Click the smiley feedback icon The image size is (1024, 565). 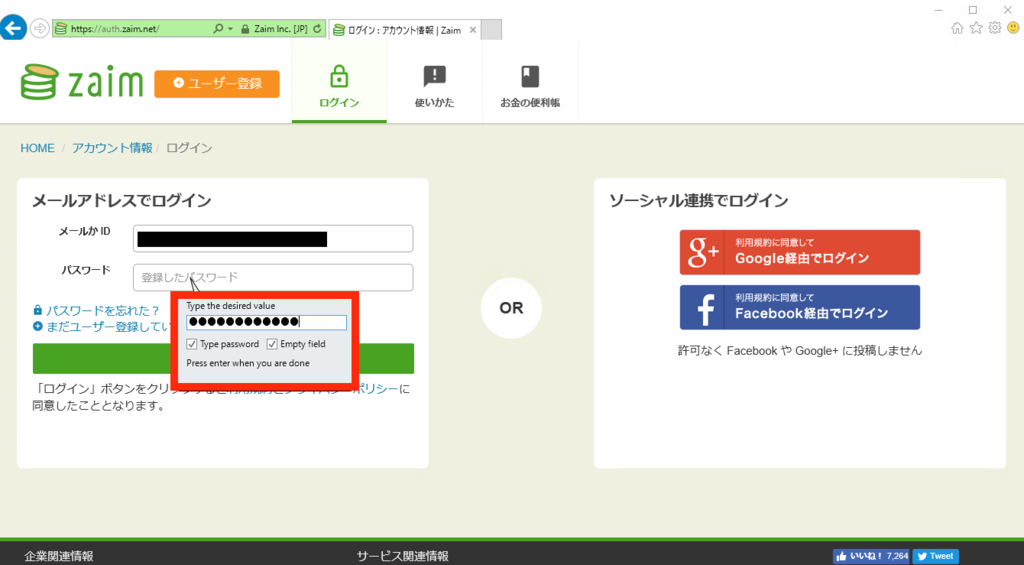point(1013,28)
